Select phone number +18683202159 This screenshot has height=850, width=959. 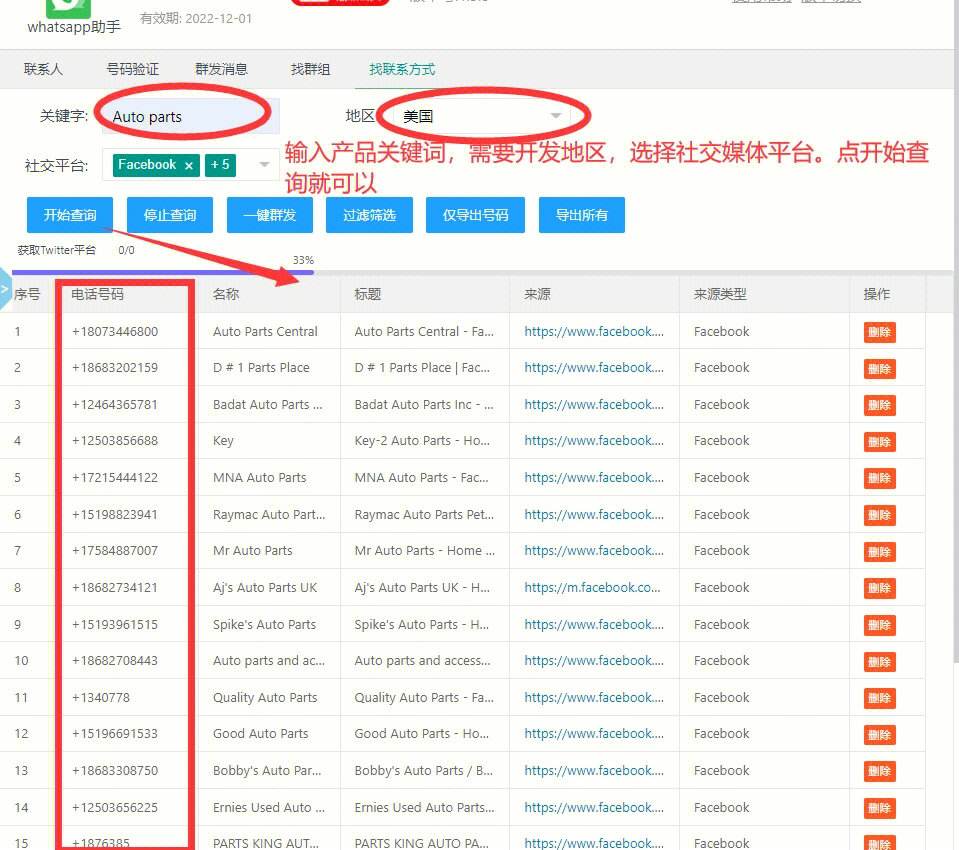point(115,368)
